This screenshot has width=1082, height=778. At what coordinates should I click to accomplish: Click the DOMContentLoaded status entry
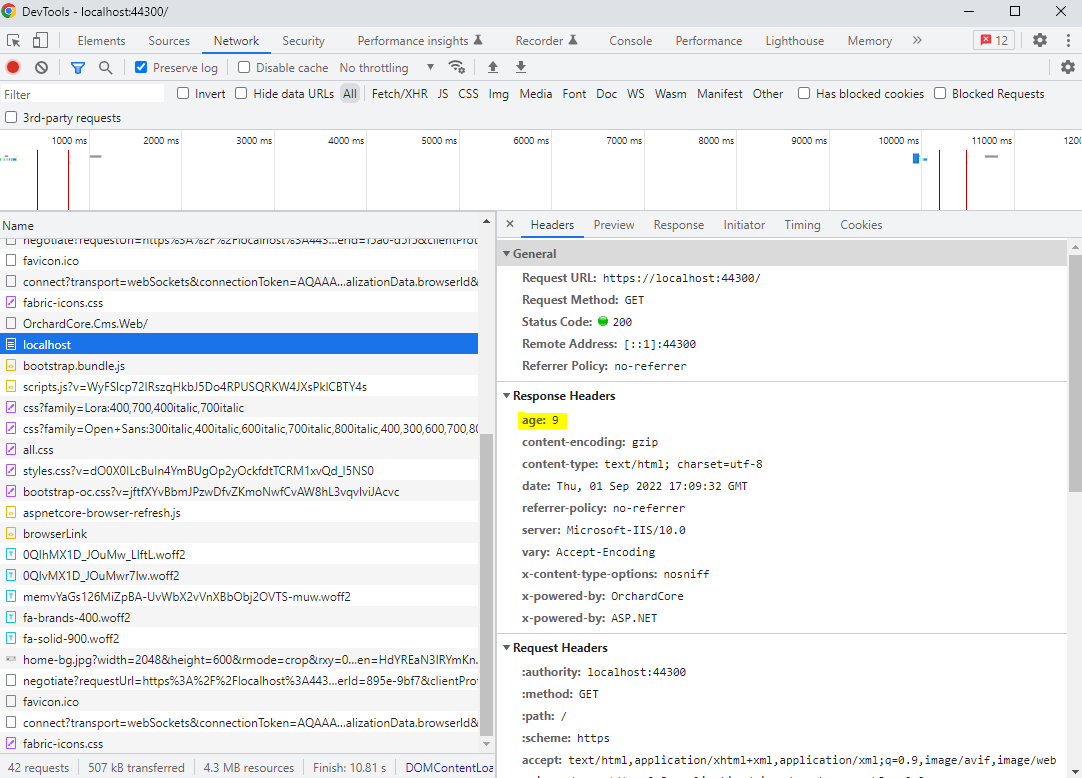coord(449,768)
